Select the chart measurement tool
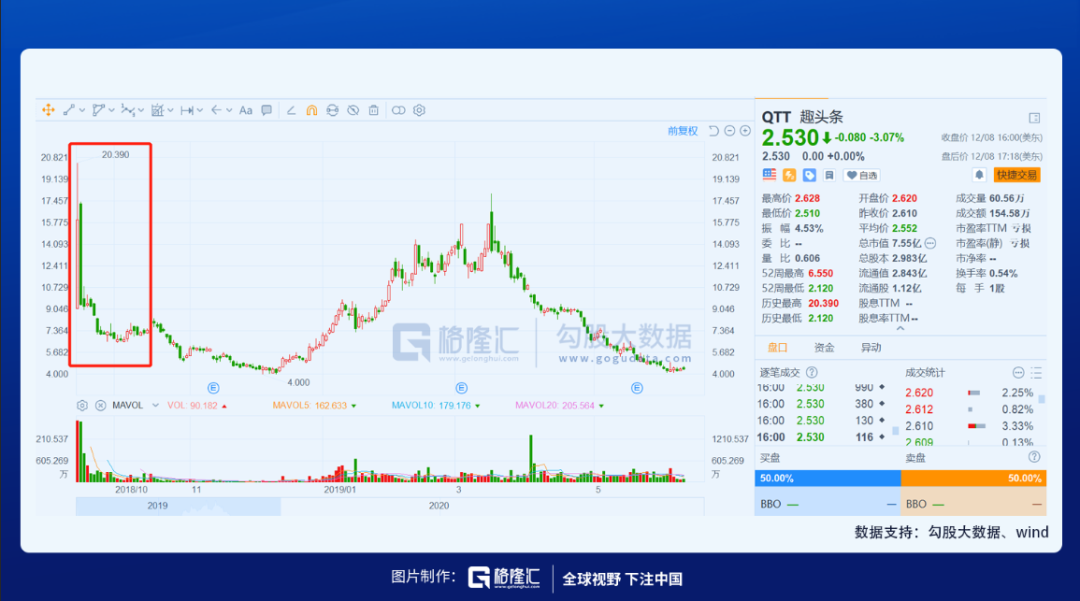This screenshot has height=601, width=1080. pos(157,110)
